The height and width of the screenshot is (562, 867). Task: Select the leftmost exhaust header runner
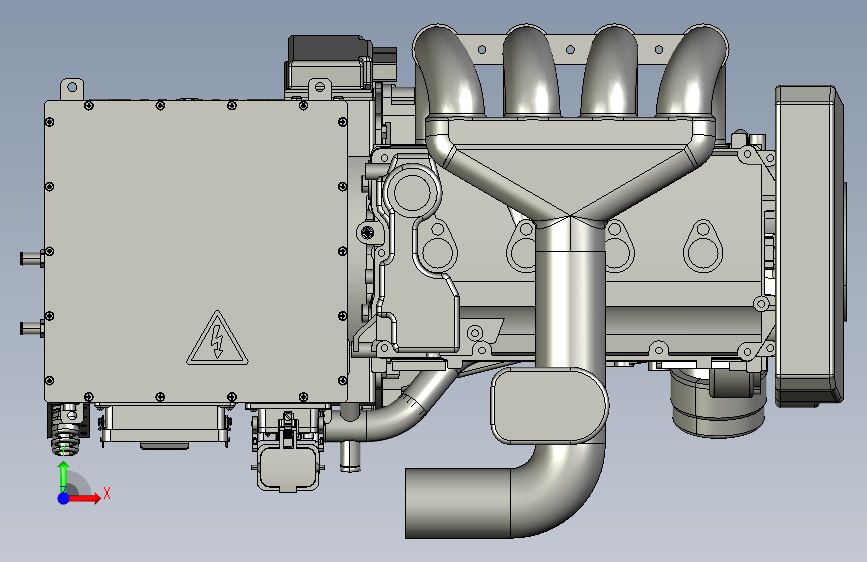click(448, 72)
